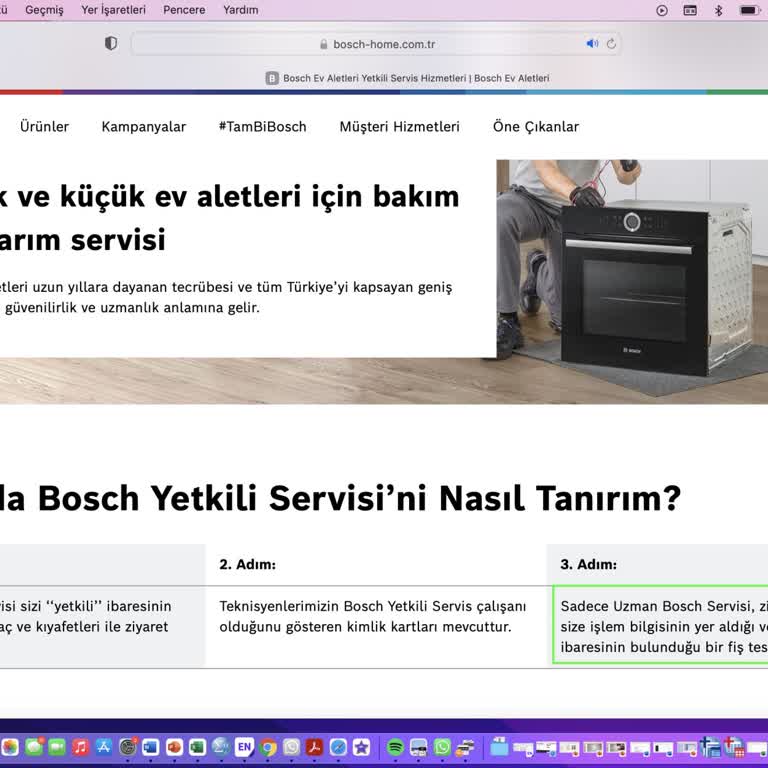The height and width of the screenshot is (768, 768).
Task: Open the Kampanyalar navigation item
Action: click(x=144, y=127)
